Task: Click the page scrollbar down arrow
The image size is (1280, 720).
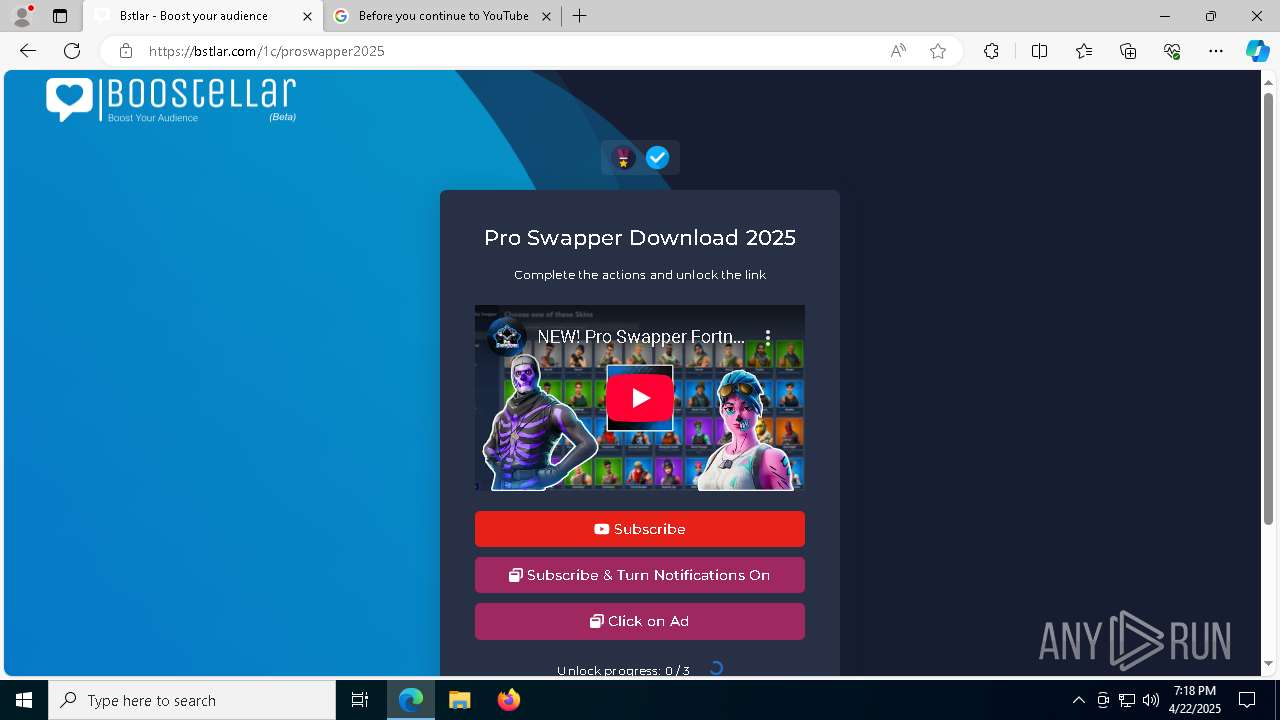Action: [x=1269, y=663]
